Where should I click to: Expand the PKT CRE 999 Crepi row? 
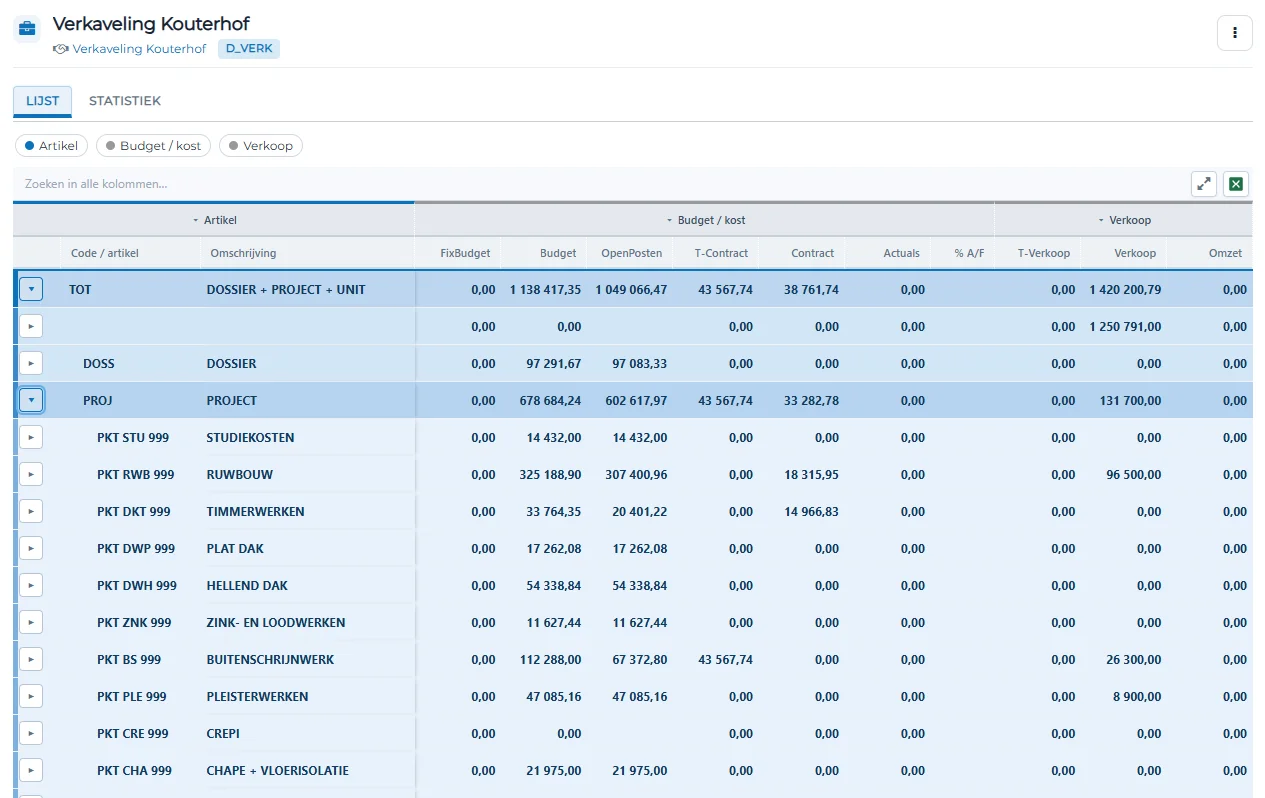click(31, 734)
